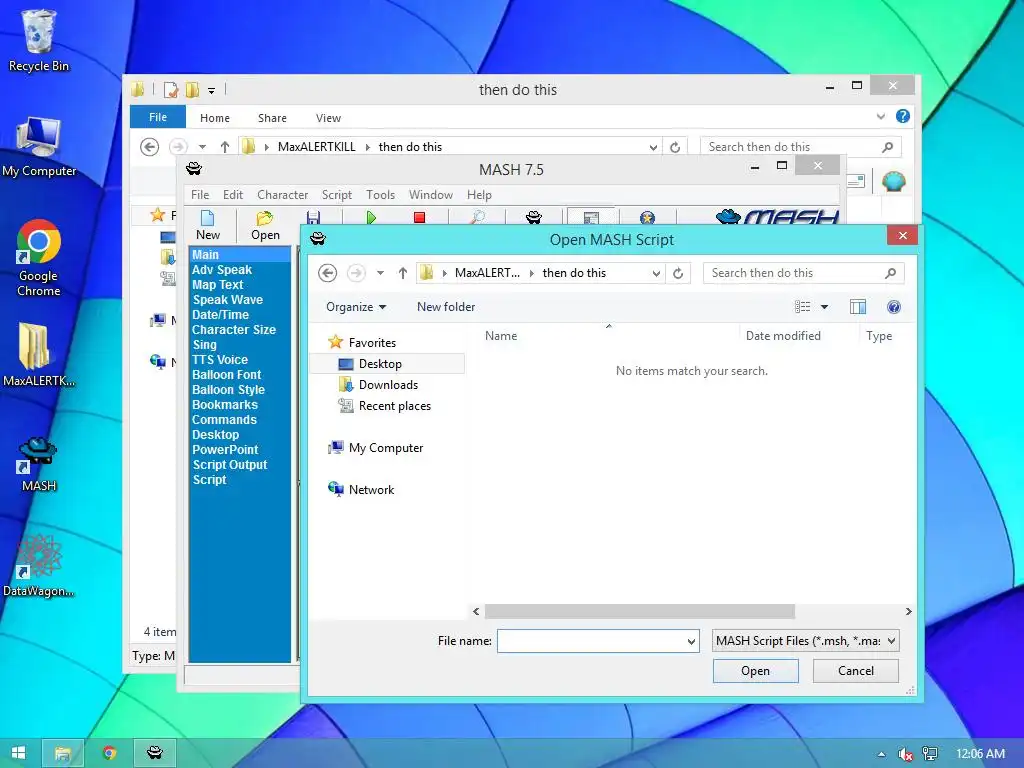Click the muted volume tray icon
The image size is (1024, 768).
[x=905, y=754]
